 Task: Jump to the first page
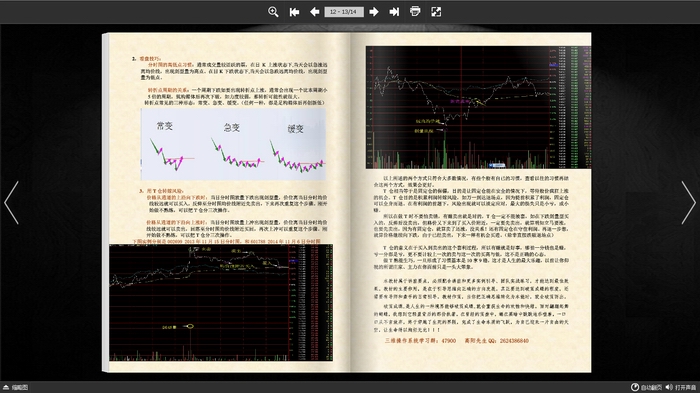[x=294, y=12]
